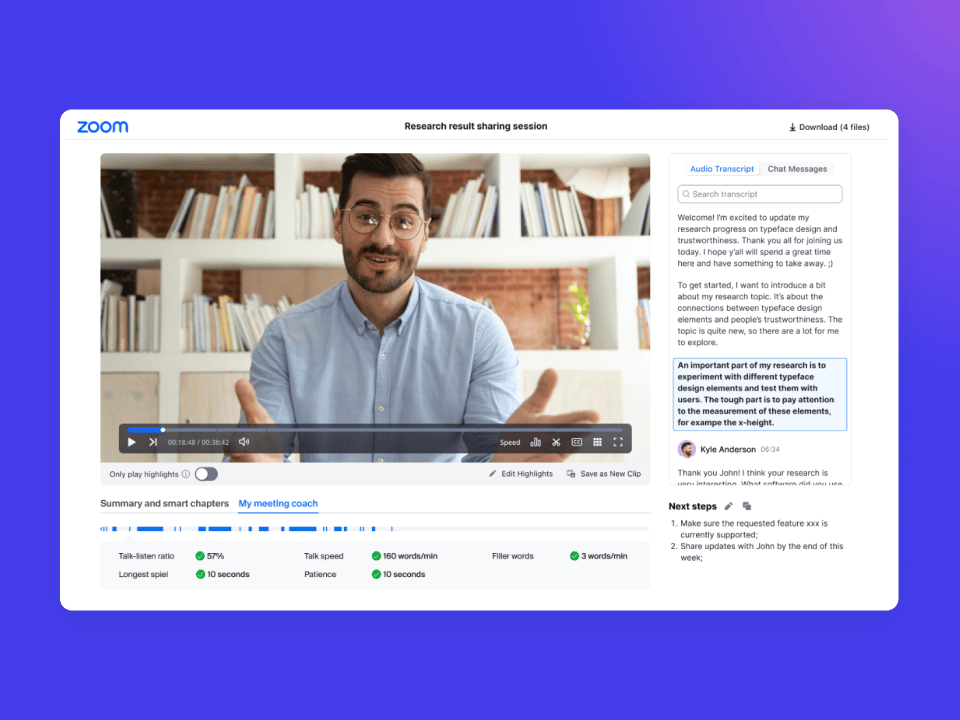The image size is (960, 720).
Task: Mute the recording's volume
Action: 244,442
